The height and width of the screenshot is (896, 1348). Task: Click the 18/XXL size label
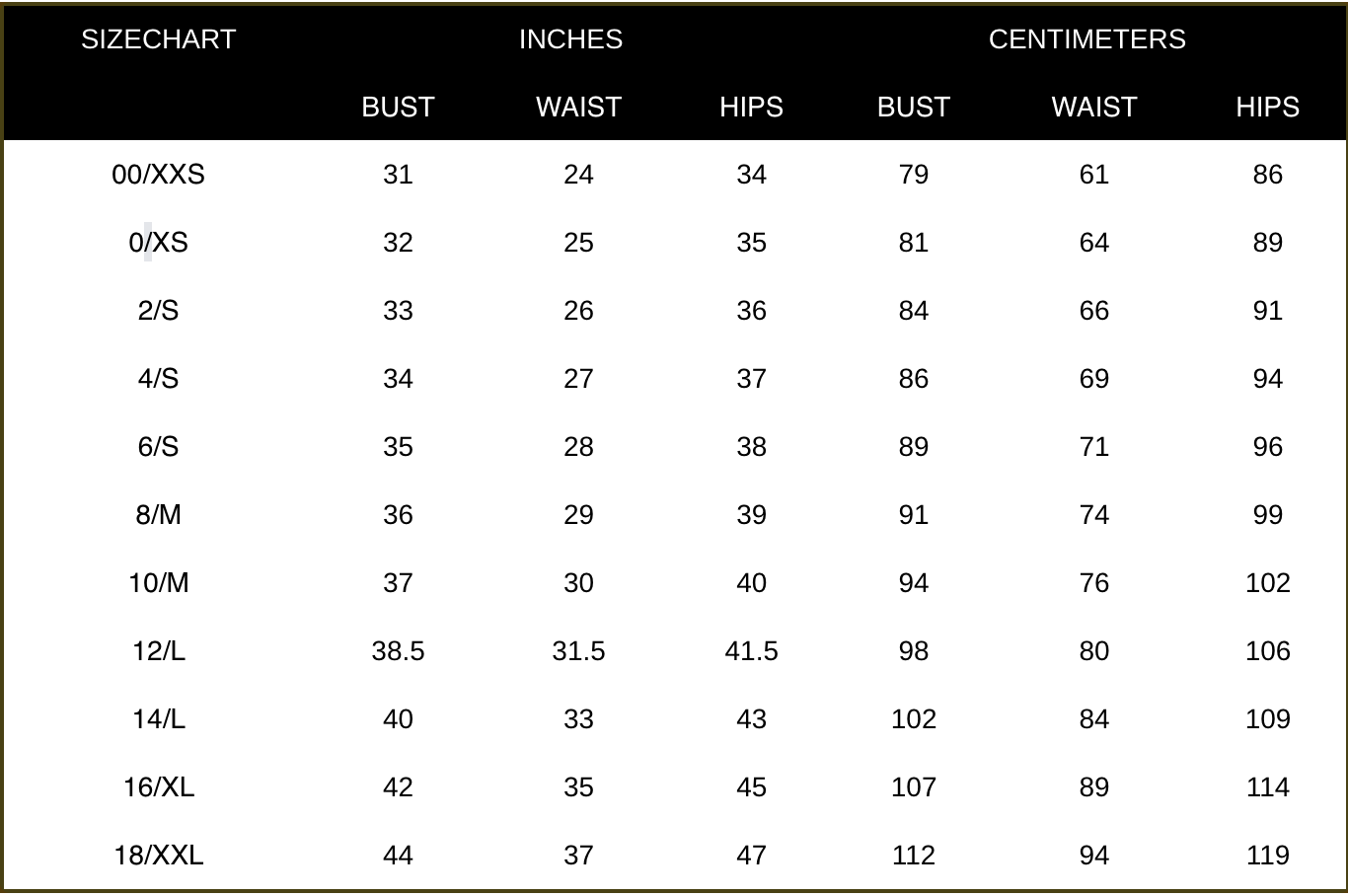[158, 856]
